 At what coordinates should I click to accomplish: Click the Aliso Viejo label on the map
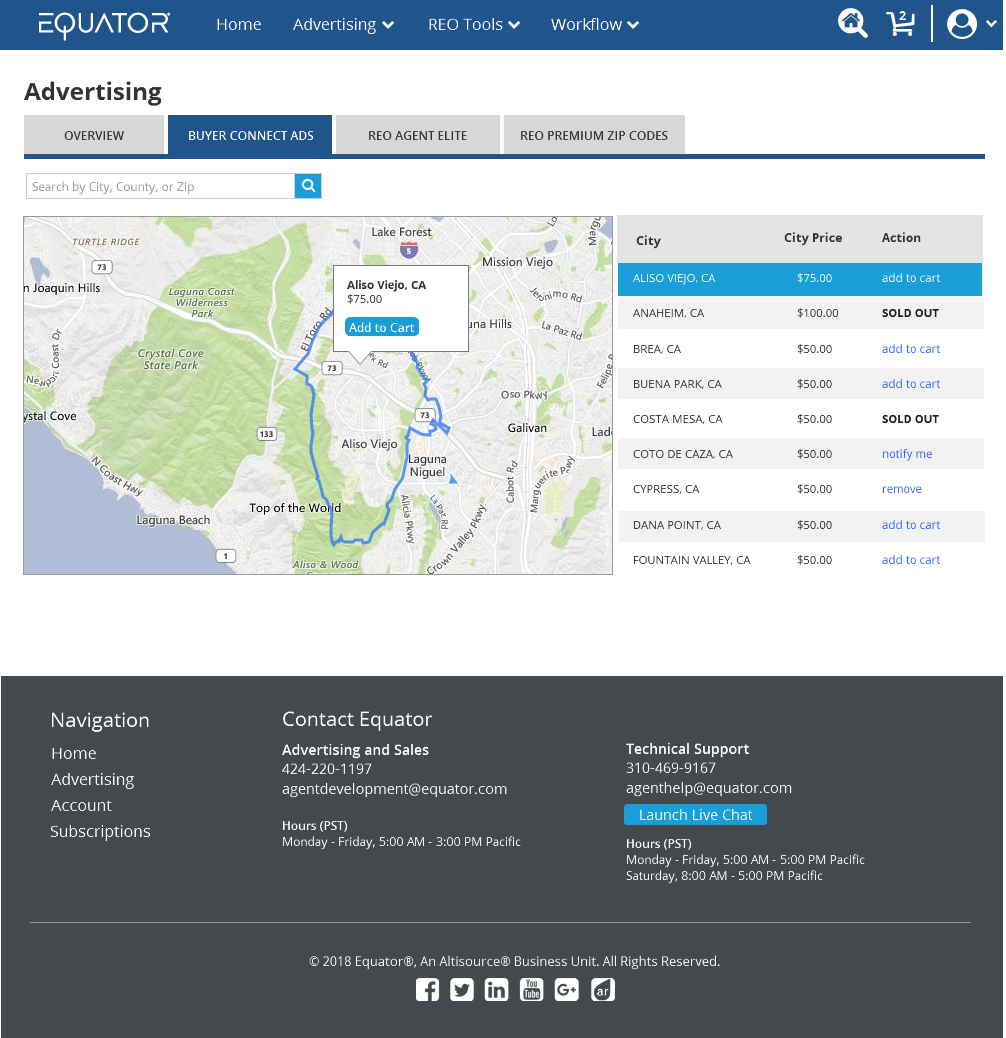point(369,444)
